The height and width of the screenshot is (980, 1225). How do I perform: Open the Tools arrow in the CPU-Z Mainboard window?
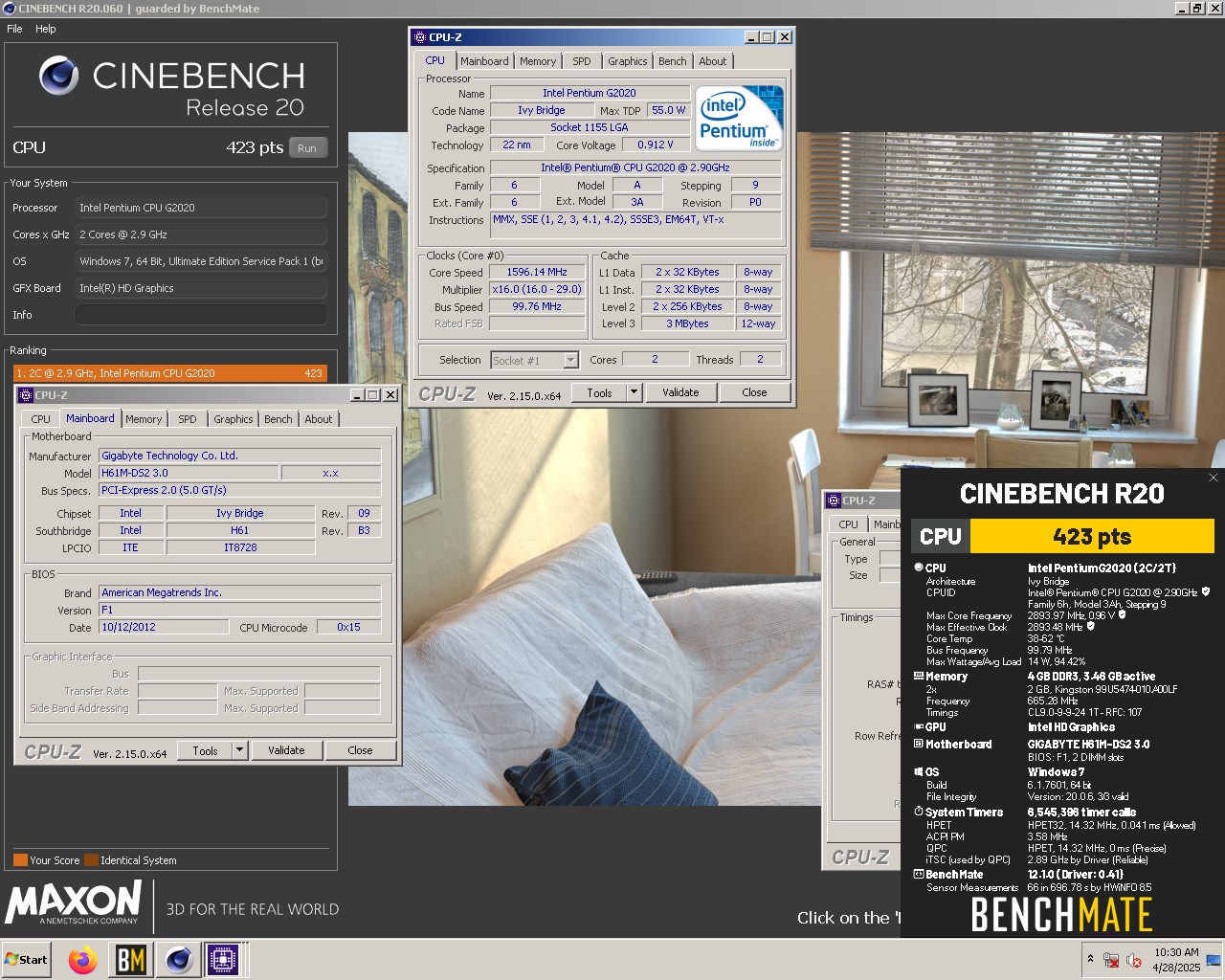pos(239,750)
